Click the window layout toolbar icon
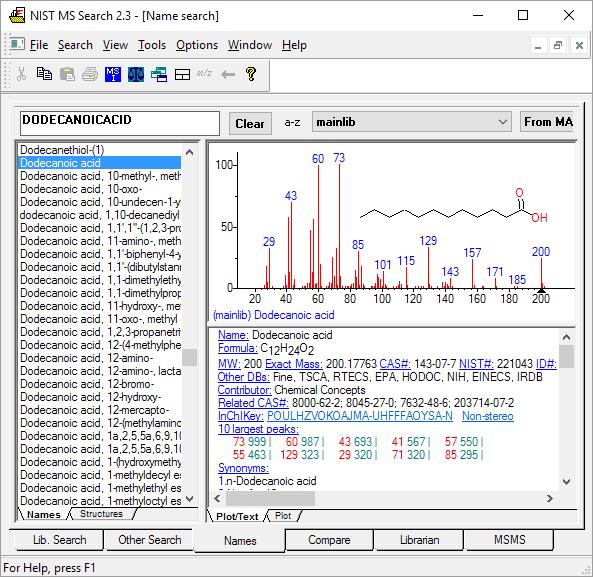The height and width of the screenshot is (577, 593). (x=182, y=74)
